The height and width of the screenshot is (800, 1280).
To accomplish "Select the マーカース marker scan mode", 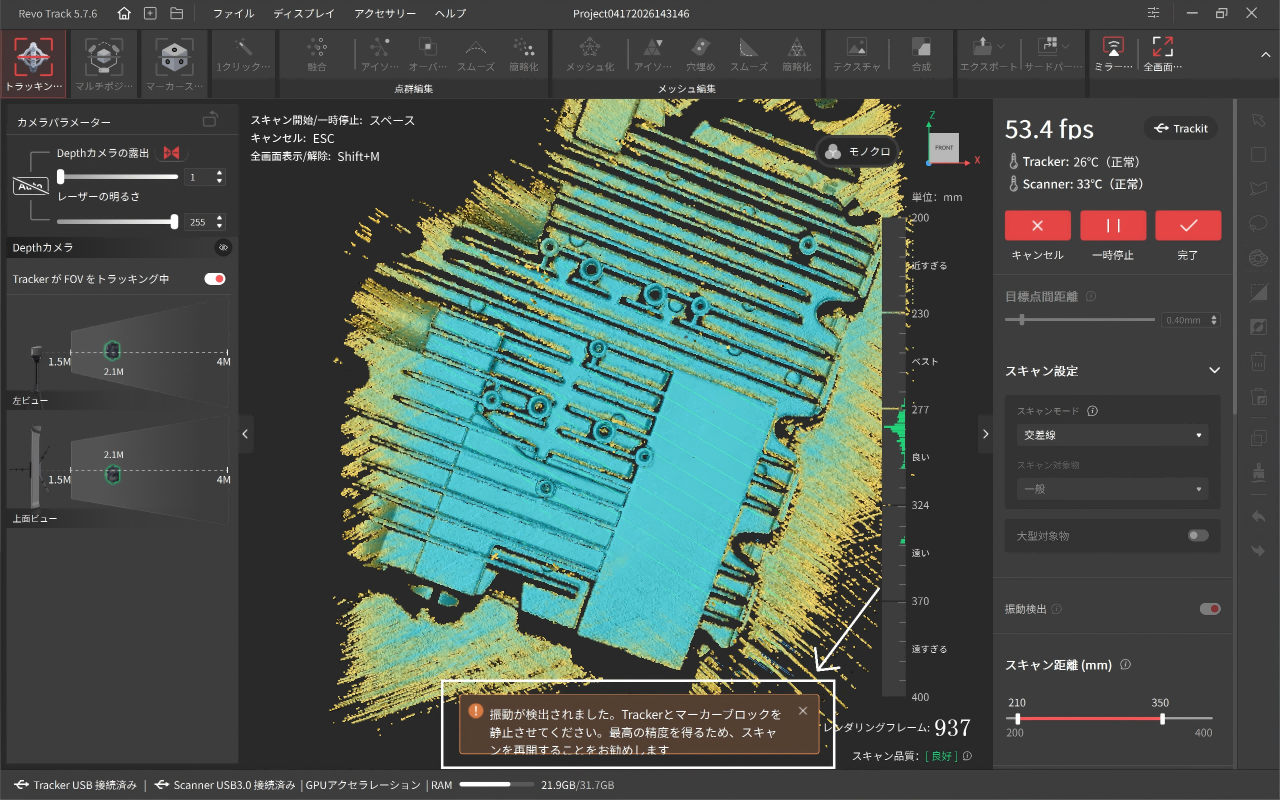I will pos(174,64).
